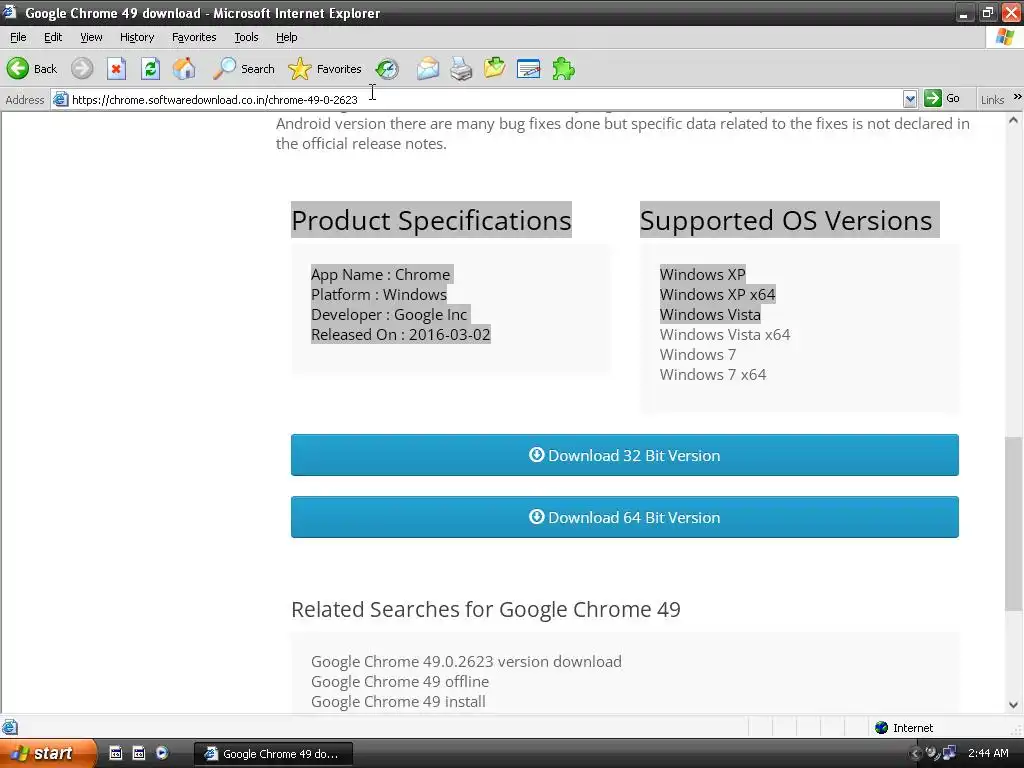
Task: Open the History menu
Action: coord(137,37)
